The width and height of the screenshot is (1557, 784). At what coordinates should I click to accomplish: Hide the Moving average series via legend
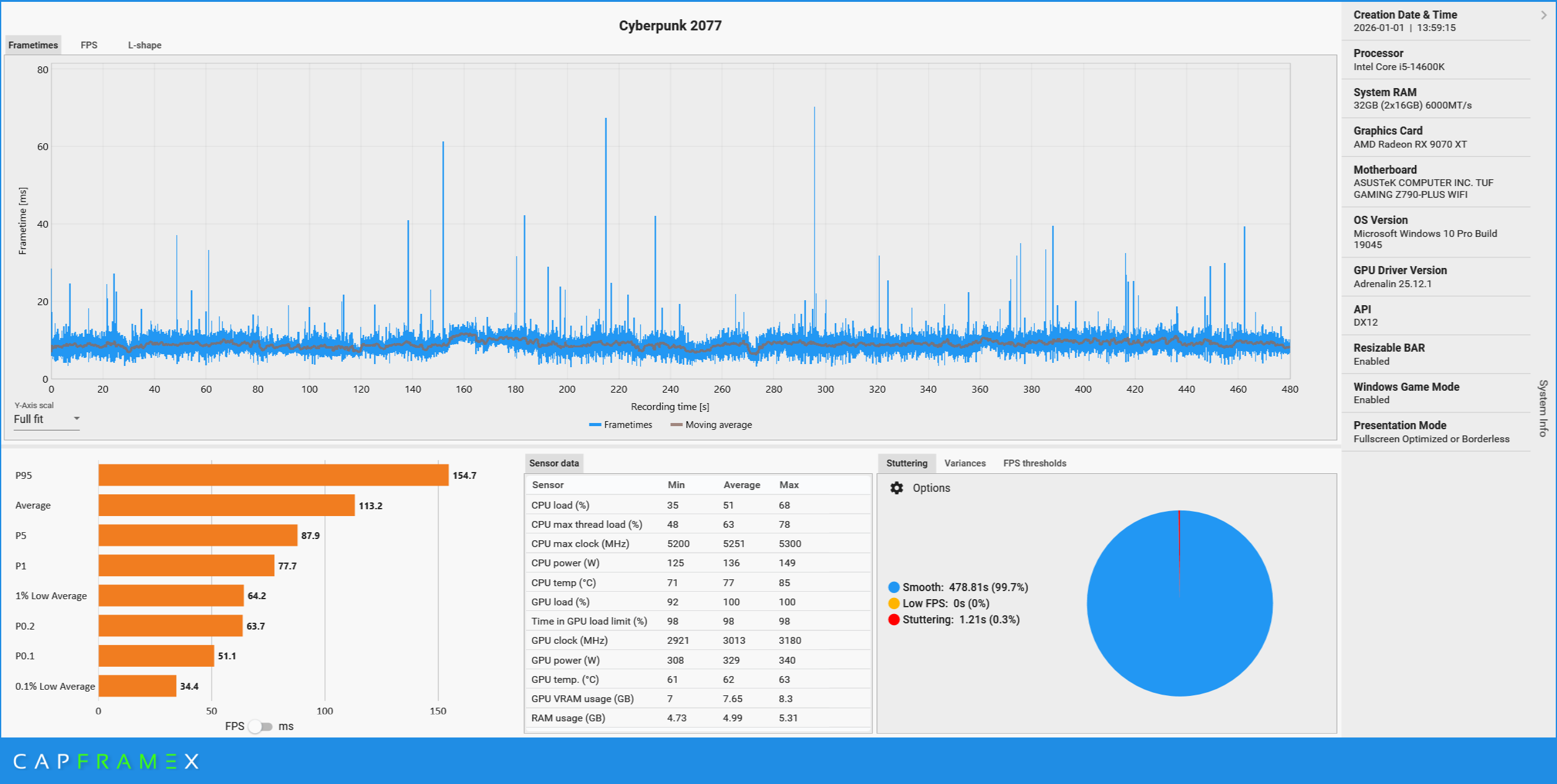click(x=718, y=425)
